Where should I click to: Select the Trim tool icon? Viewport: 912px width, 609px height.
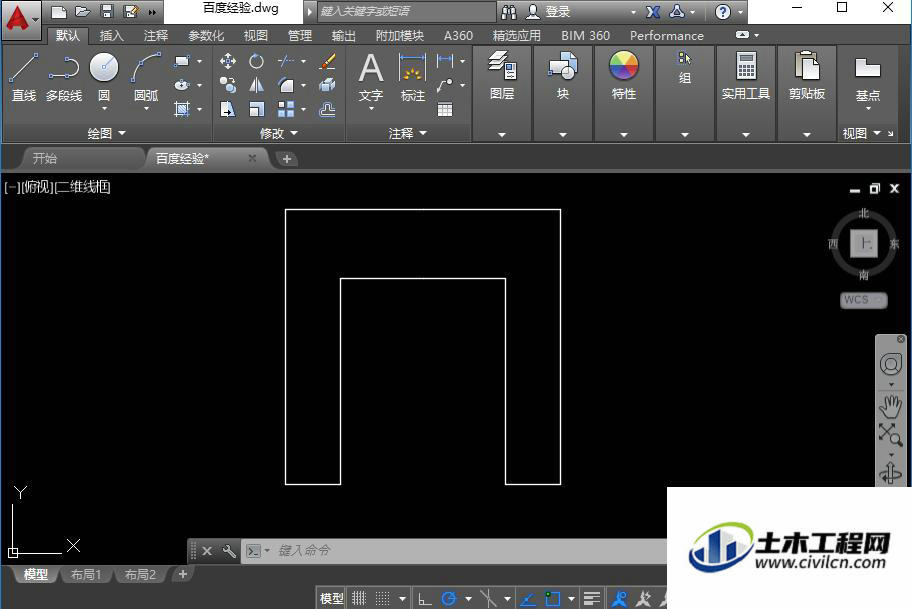(x=286, y=60)
